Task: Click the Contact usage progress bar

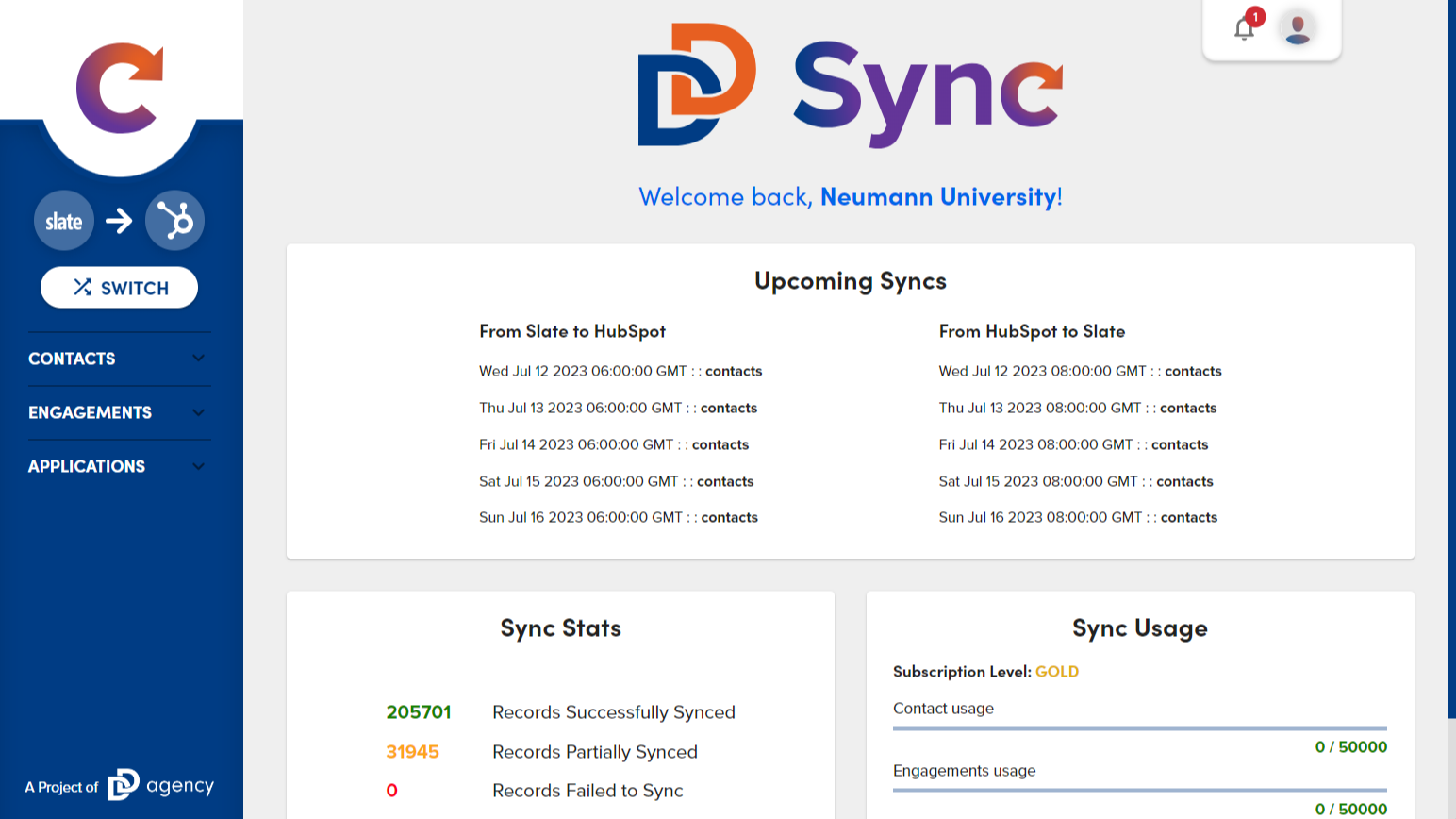Action: click(1140, 727)
